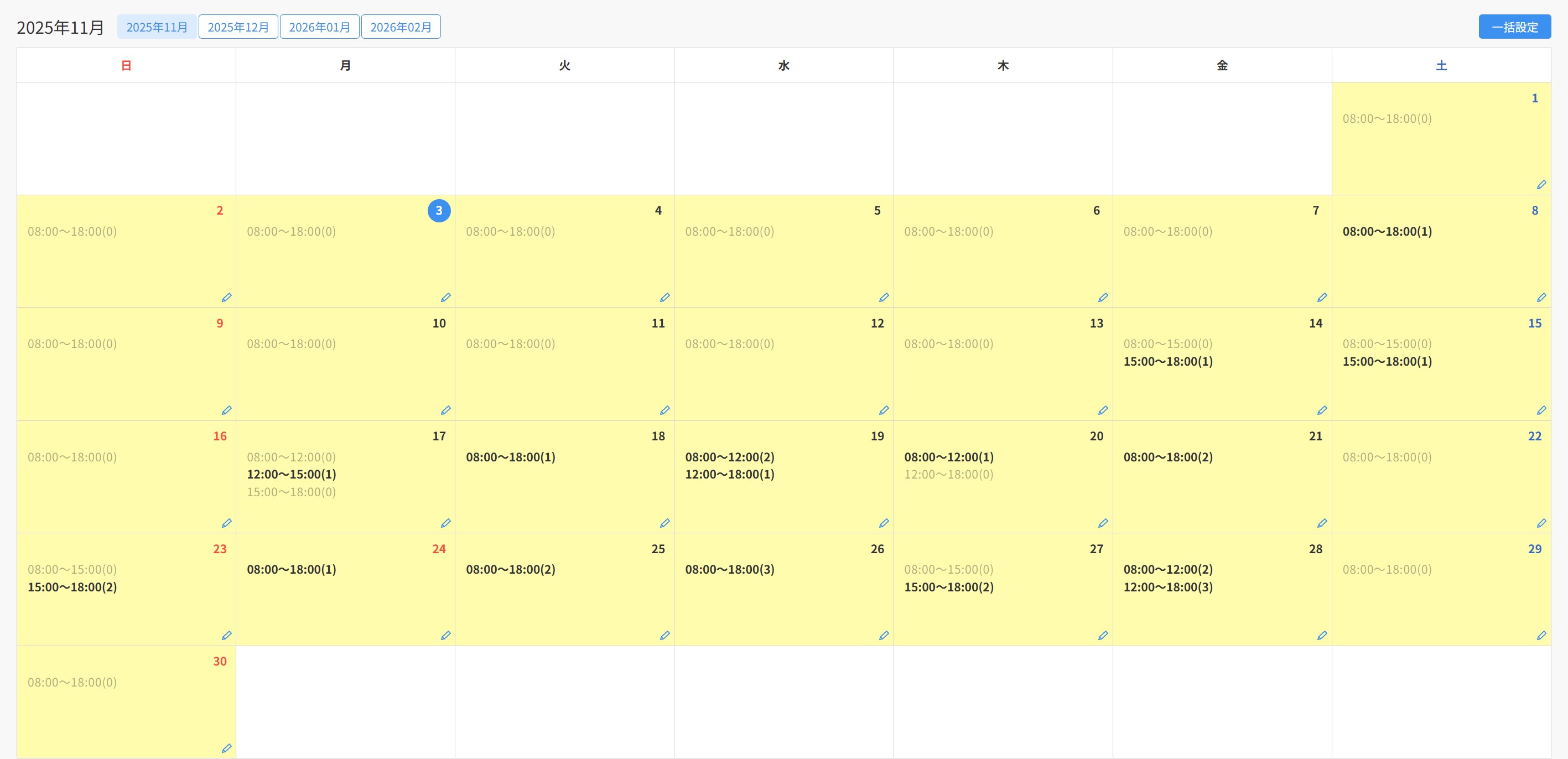Click the pencil icon on November 14
Image resolution: width=1568 pixels, height=759 pixels.
point(1322,410)
